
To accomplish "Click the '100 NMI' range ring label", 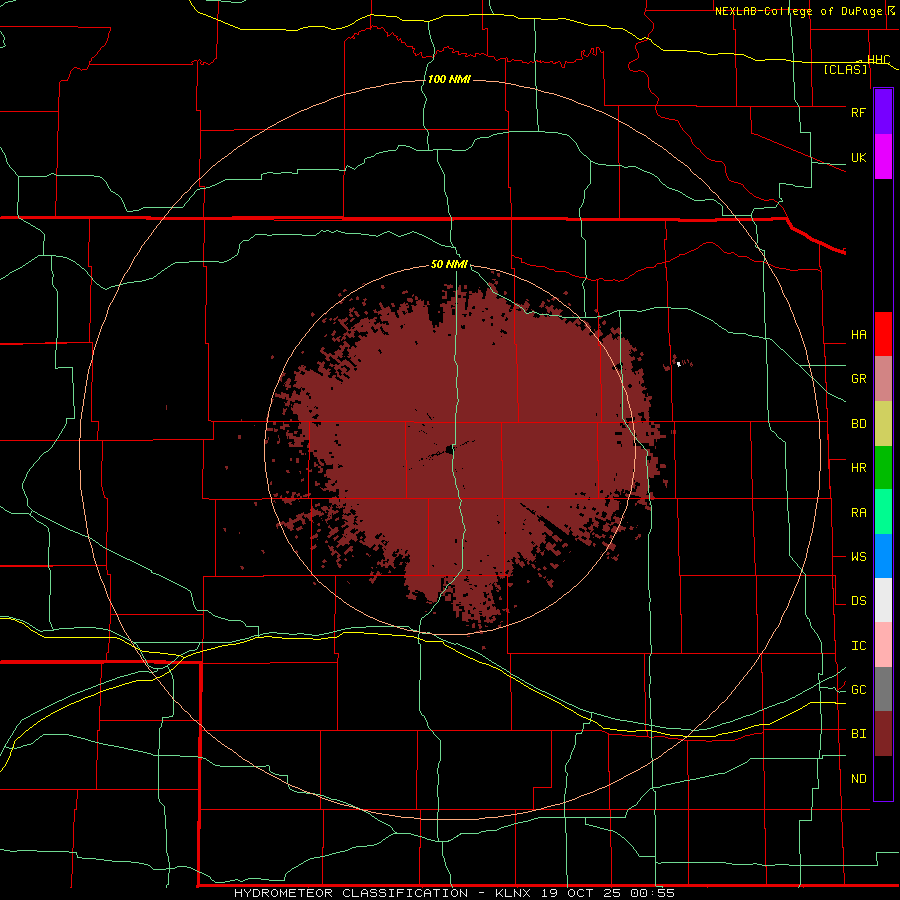I will click(449, 79).
